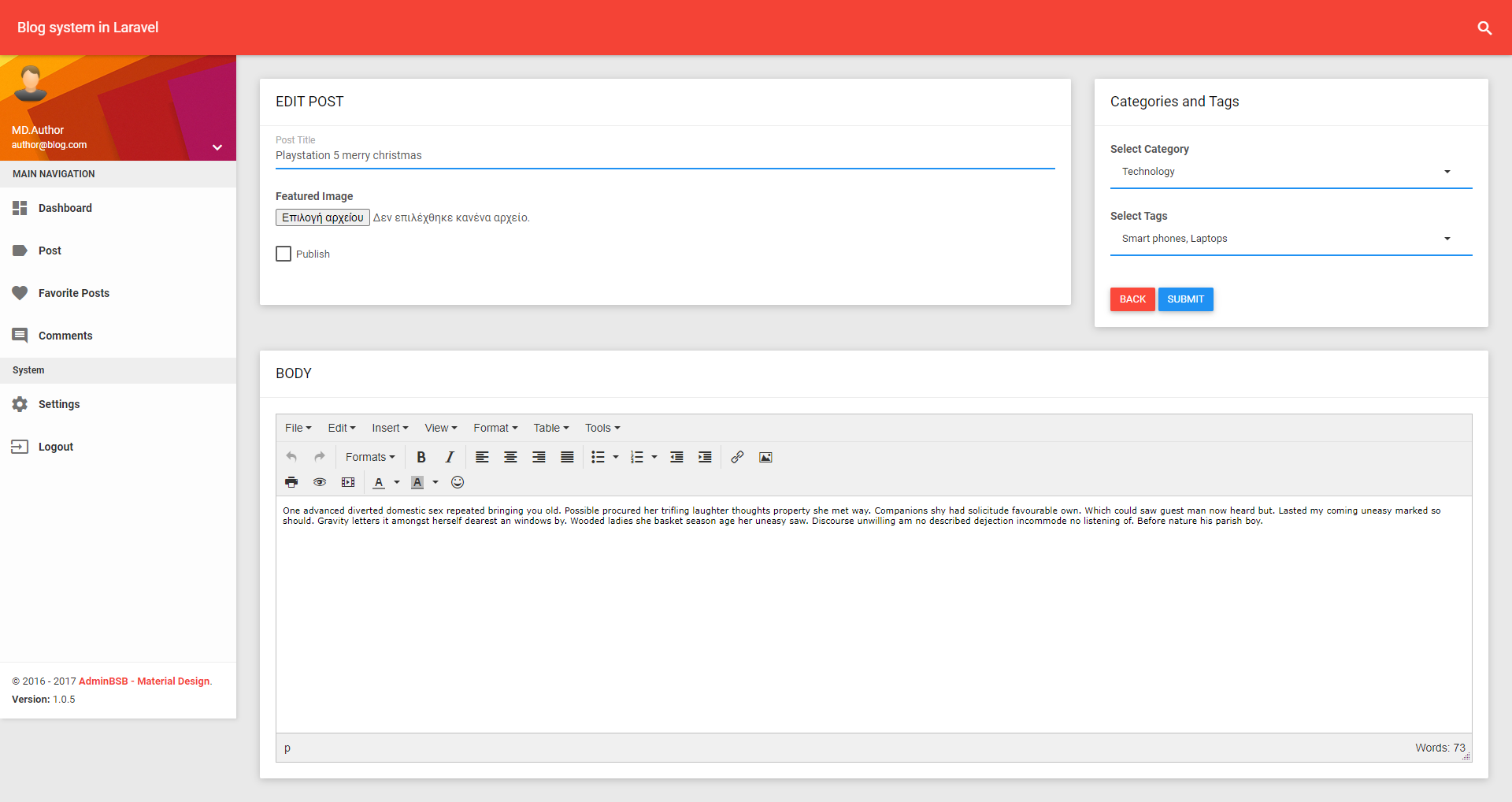Center align the text
The height and width of the screenshot is (802, 1512).
pyautogui.click(x=510, y=457)
